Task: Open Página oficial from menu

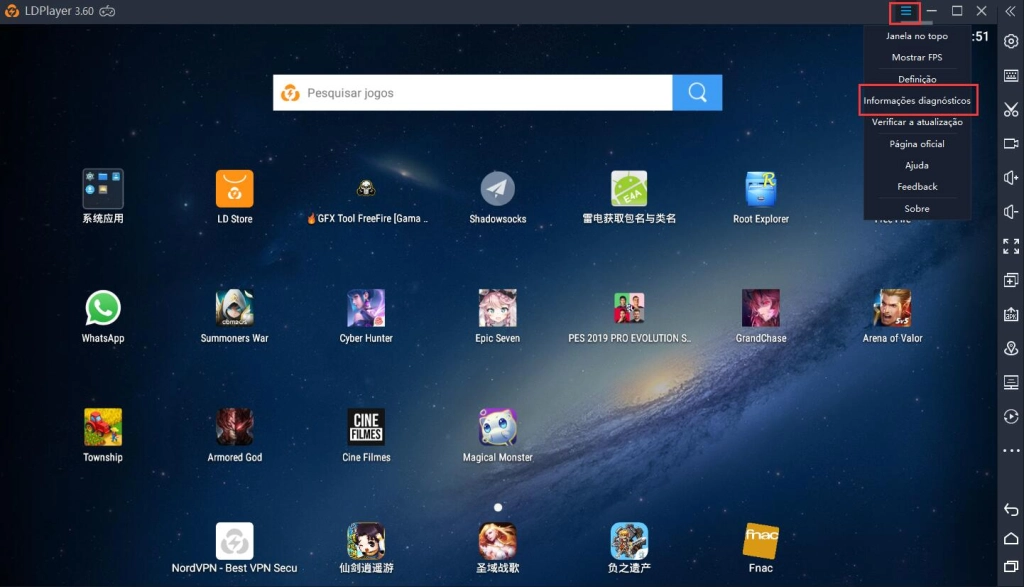Action: 916,144
